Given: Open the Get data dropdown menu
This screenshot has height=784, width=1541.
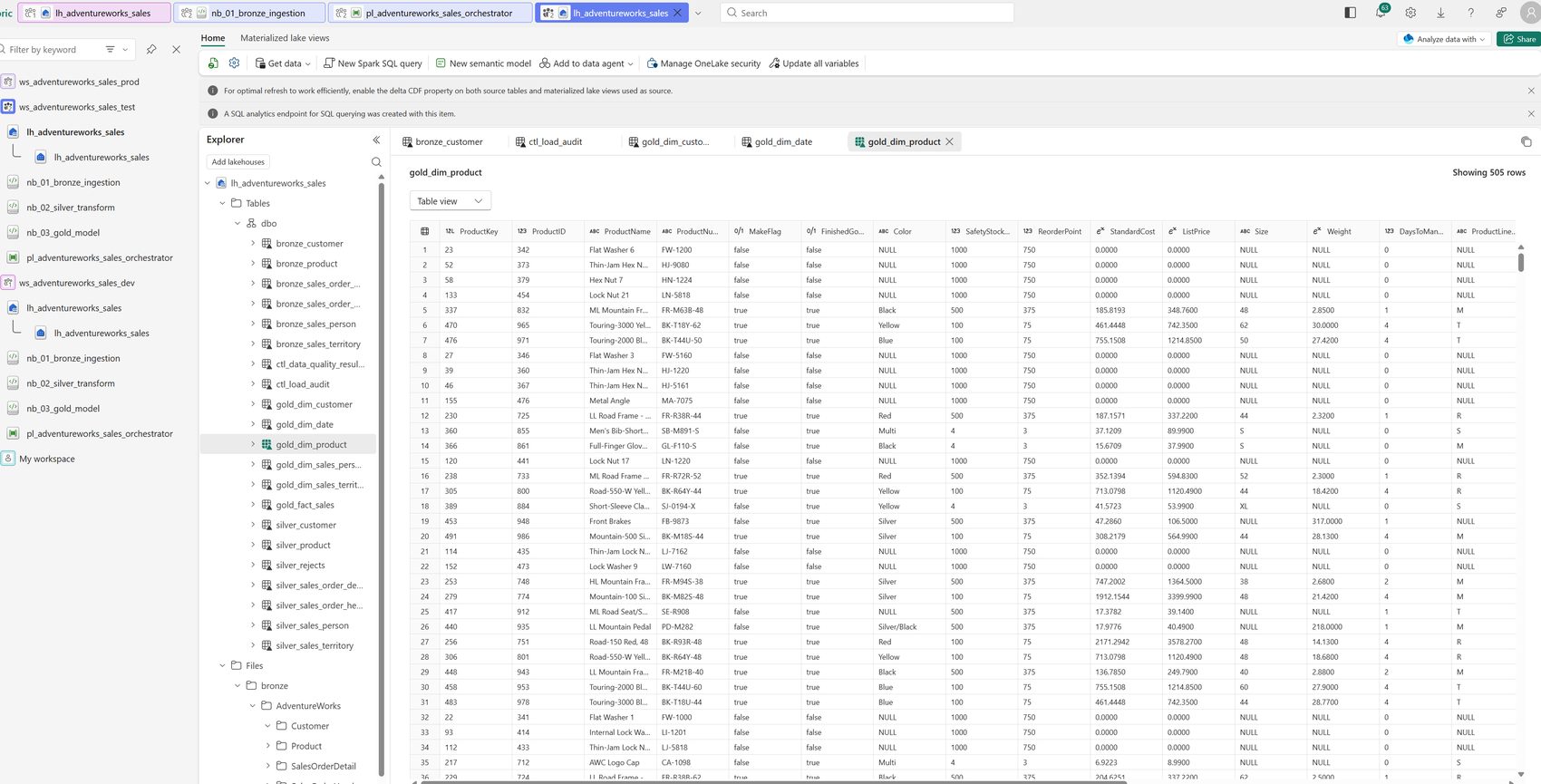Looking at the screenshot, I should 283,63.
